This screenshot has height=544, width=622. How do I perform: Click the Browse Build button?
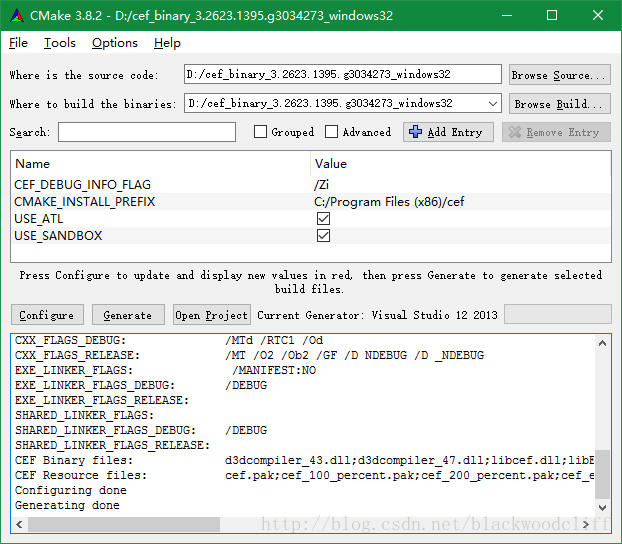559,104
